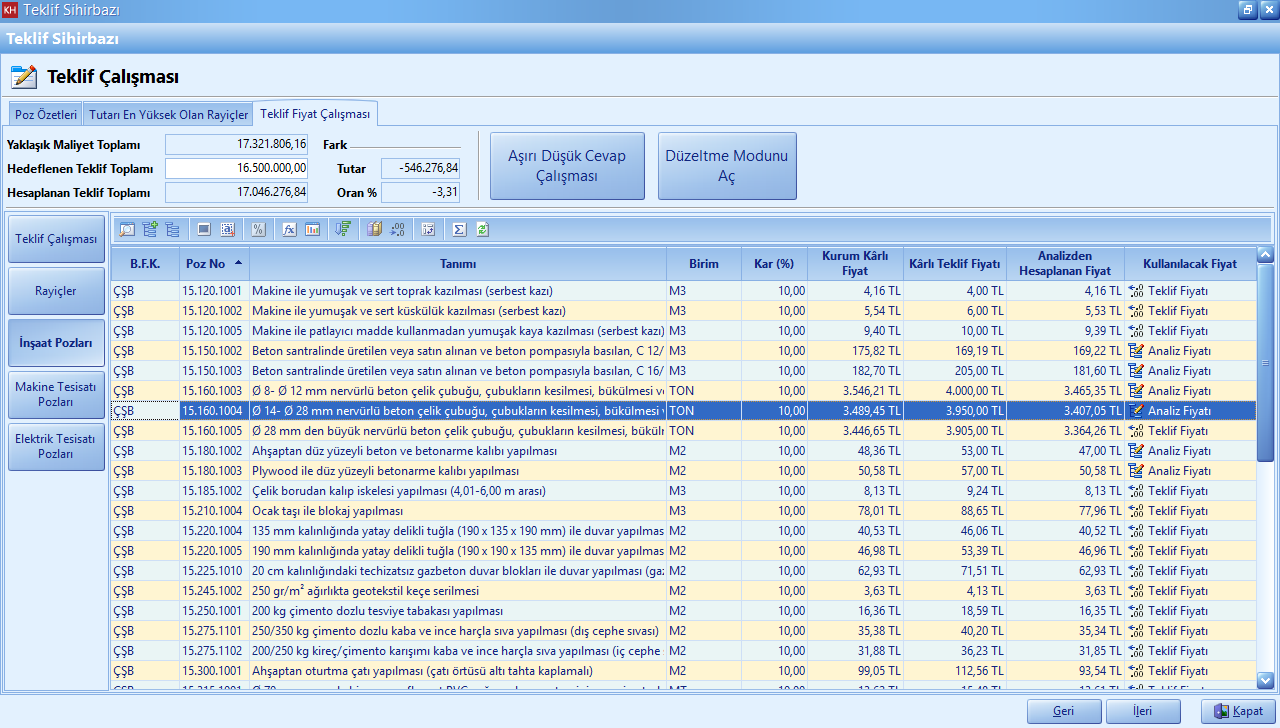Select Rayiçler in the left sidebar
This screenshot has height=728, width=1280.
pyautogui.click(x=56, y=291)
